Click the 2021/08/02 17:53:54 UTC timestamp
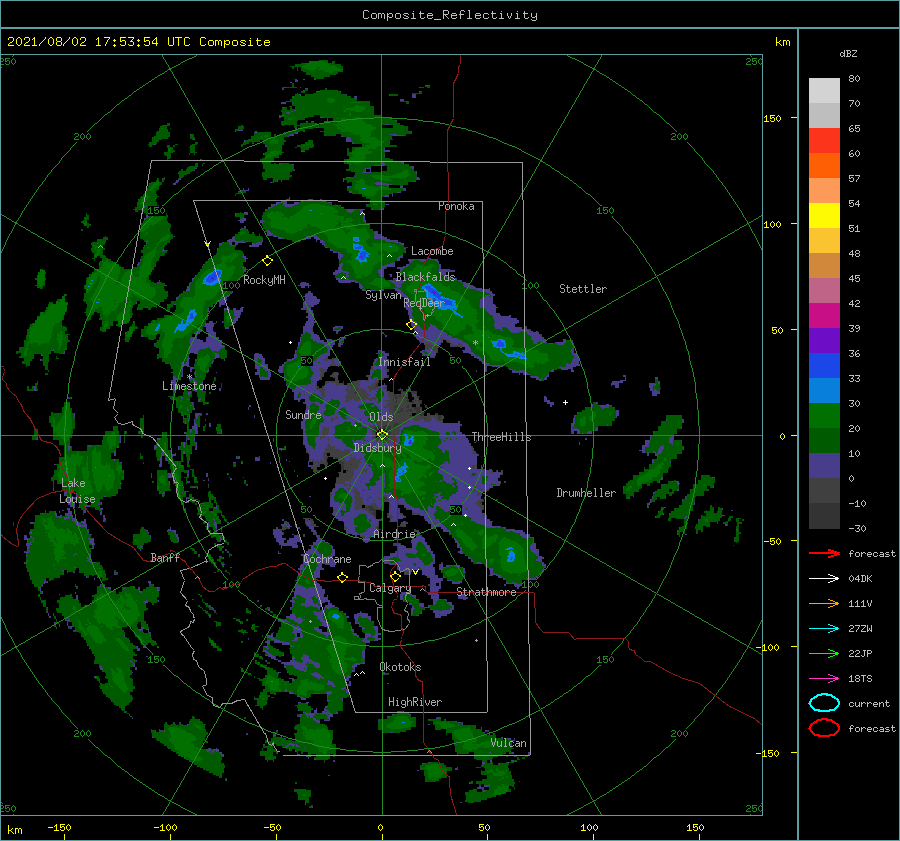Screen dimensions: 900x841 [139, 42]
